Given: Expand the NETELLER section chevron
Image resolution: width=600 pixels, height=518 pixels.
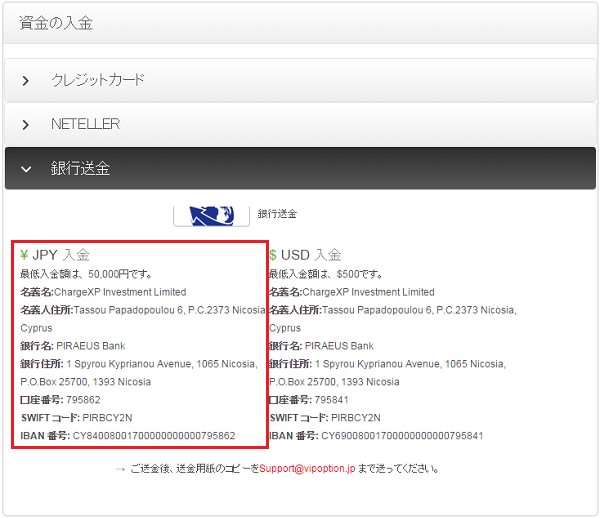Looking at the screenshot, I should (x=26, y=125).
